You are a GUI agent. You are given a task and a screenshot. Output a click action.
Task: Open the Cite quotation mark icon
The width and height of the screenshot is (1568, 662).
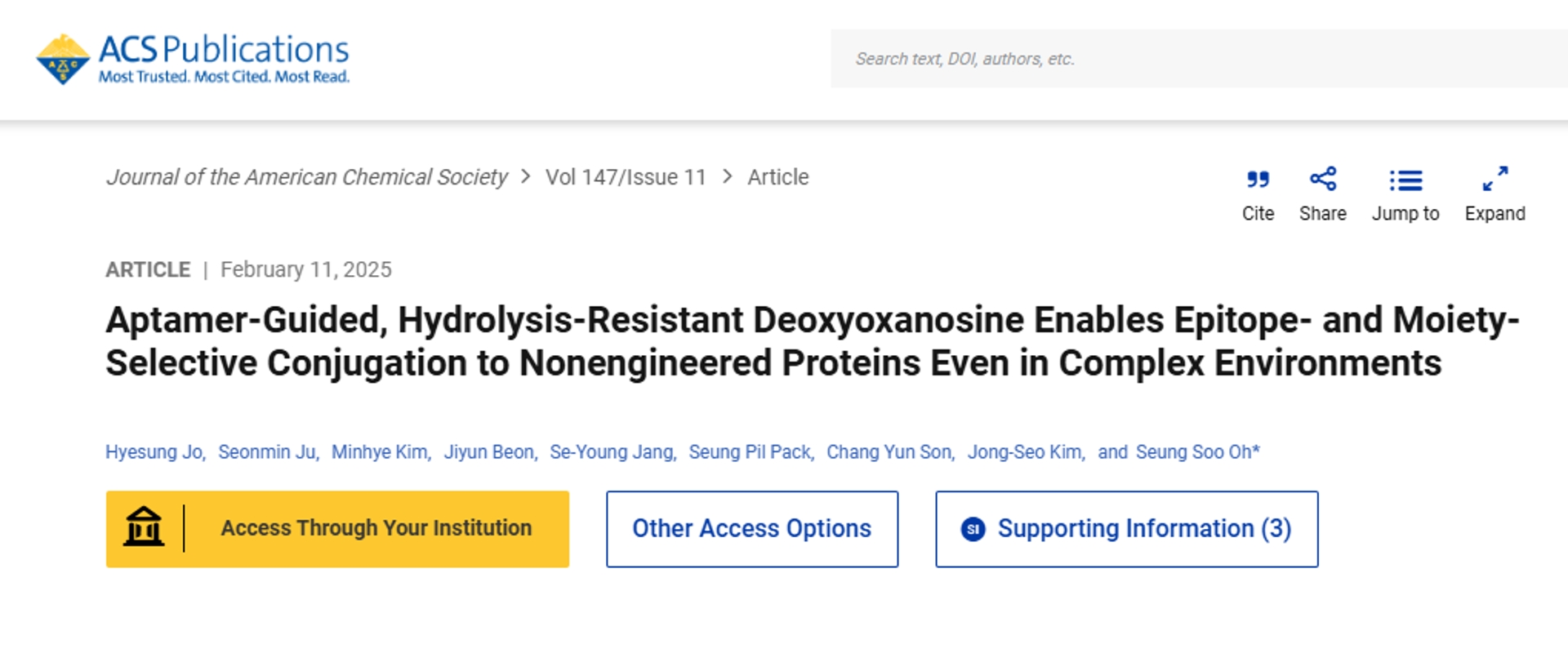click(1258, 180)
